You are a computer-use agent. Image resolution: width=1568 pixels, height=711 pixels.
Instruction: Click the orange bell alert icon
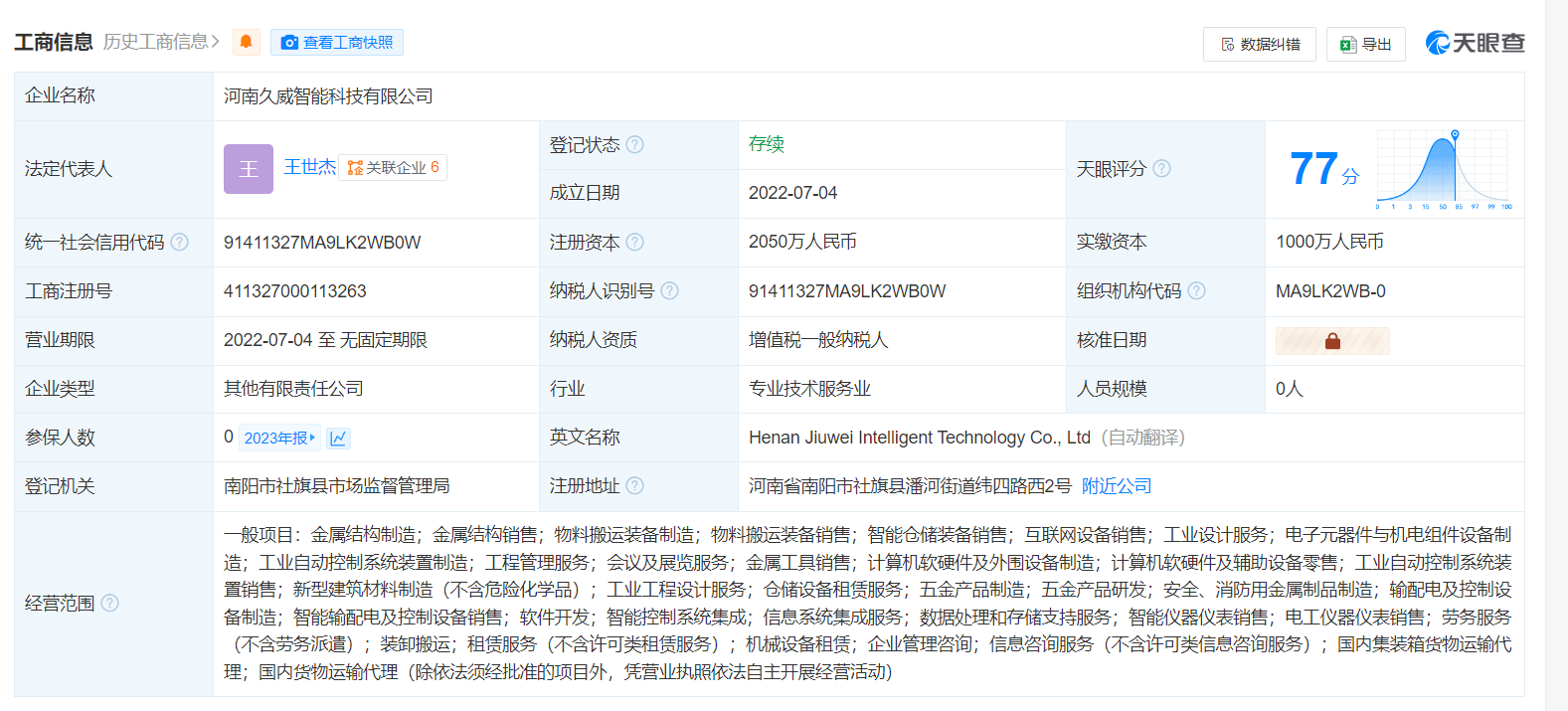pyautogui.click(x=246, y=42)
